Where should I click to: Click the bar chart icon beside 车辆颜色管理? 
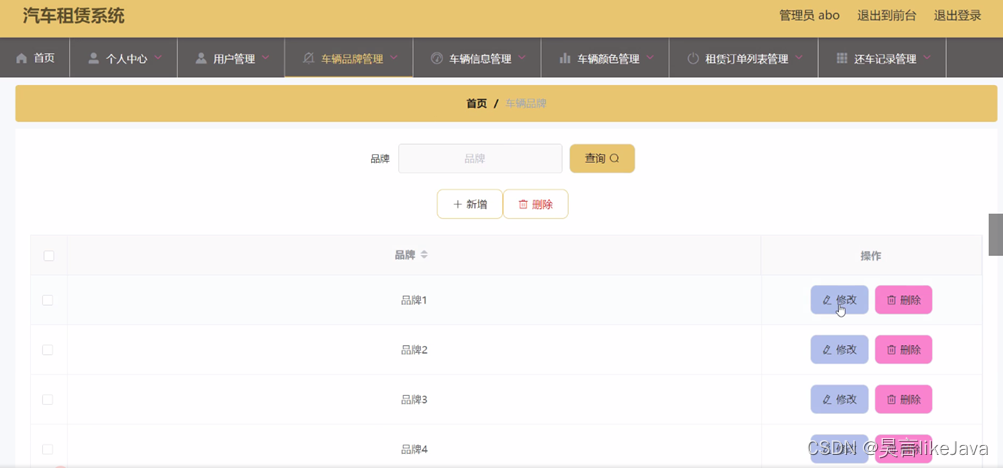pos(565,58)
